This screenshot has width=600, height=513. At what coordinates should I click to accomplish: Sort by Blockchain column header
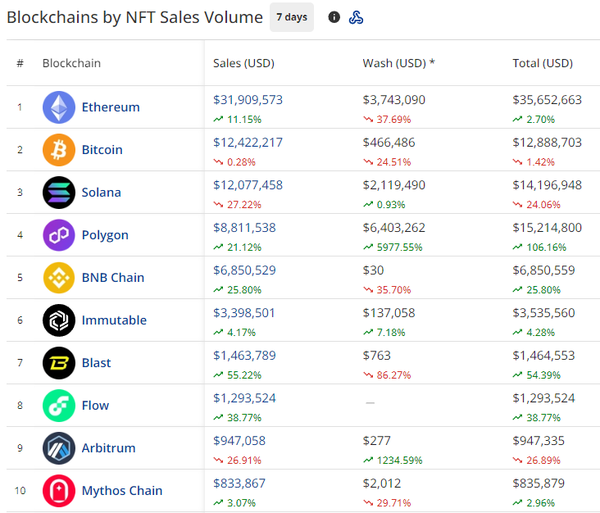(71, 64)
